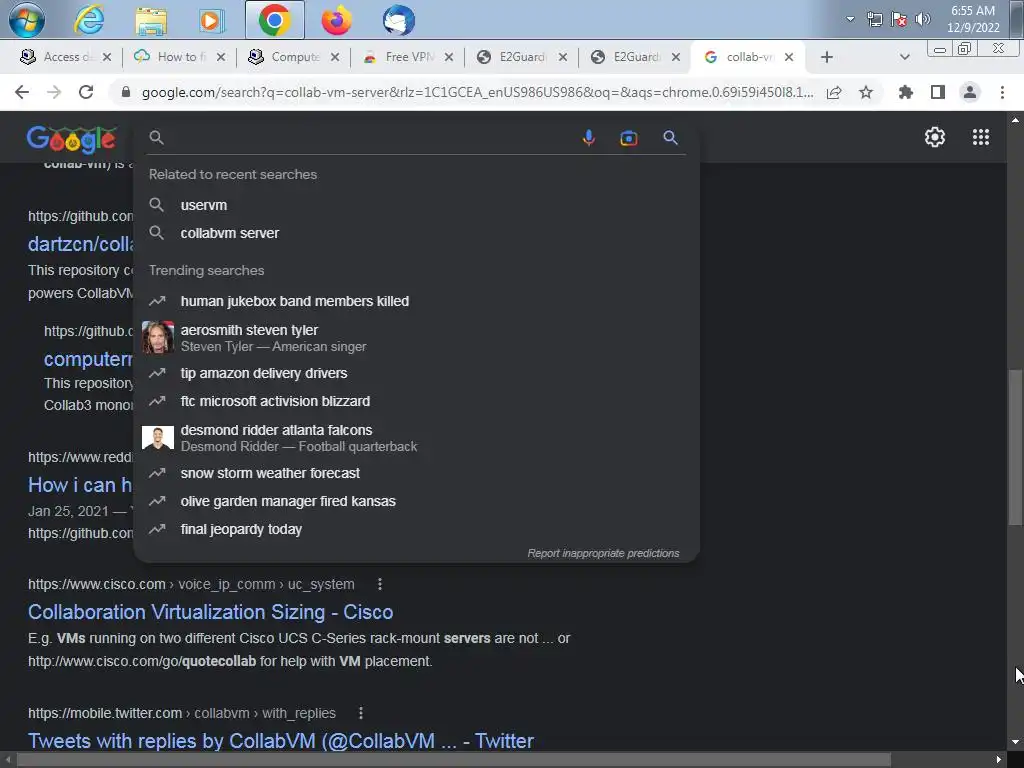Open Google quick settings gear

coord(935,137)
